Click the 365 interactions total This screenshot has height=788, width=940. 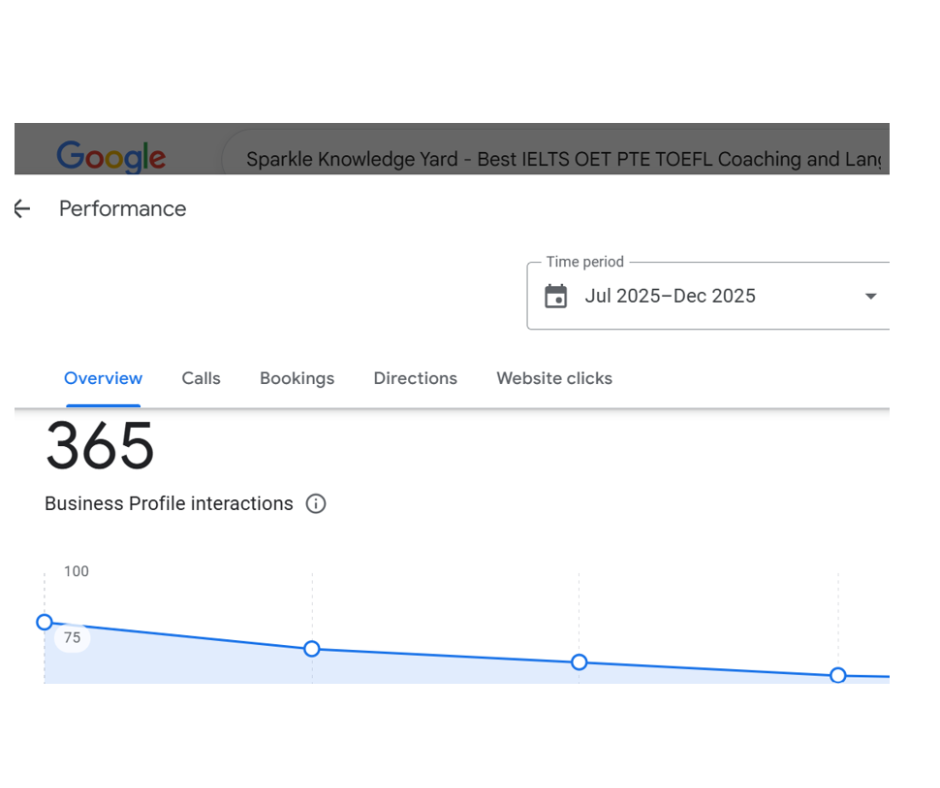coord(100,446)
